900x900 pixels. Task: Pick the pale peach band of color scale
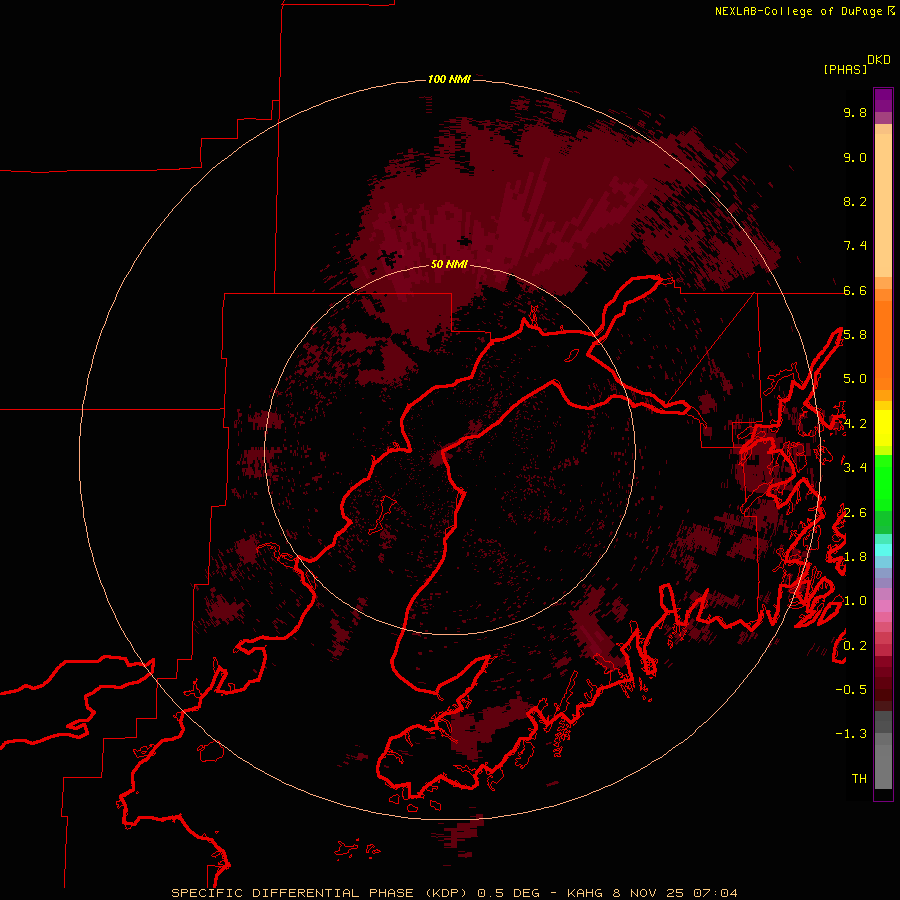pyautogui.click(x=883, y=205)
